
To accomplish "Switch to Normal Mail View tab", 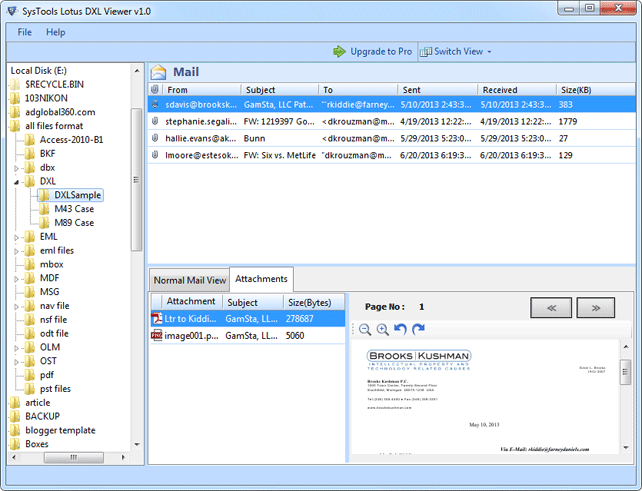I will click(x=190, y=280).
